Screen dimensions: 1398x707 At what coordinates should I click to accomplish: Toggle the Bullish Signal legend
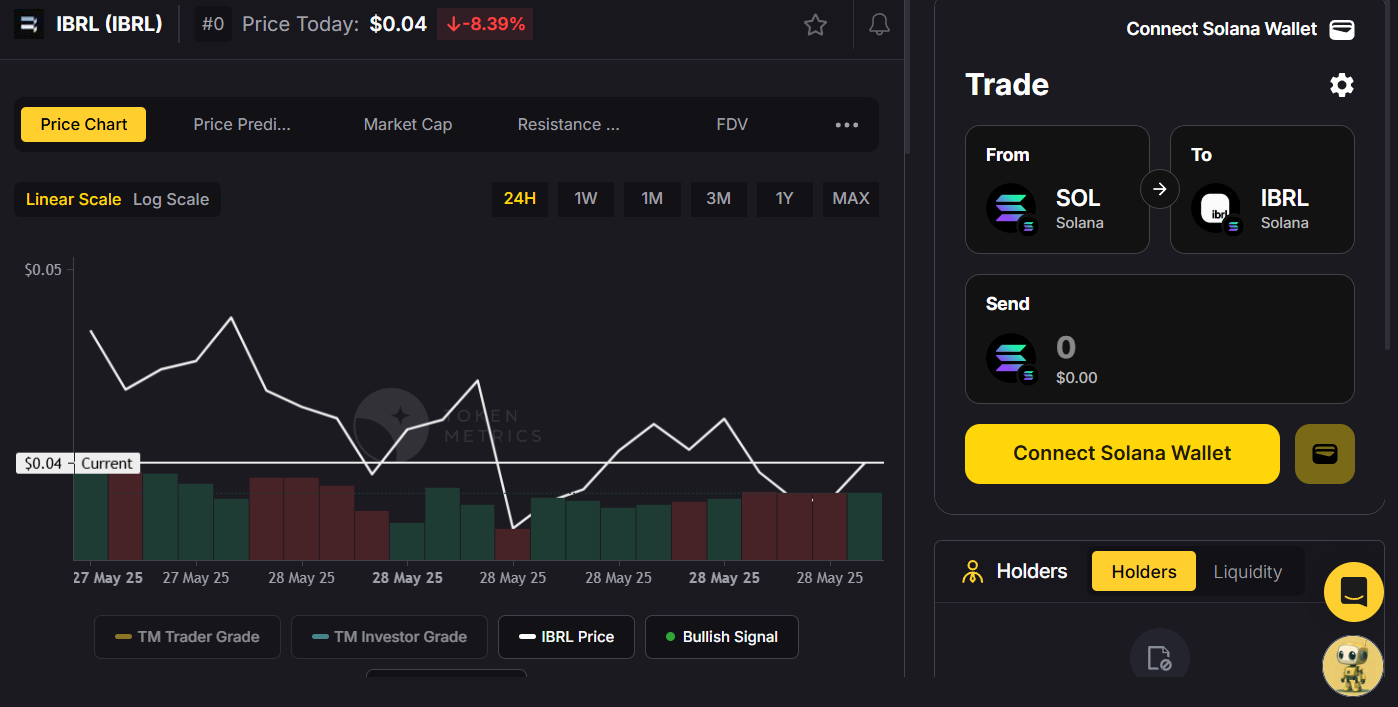coord(721,637)
